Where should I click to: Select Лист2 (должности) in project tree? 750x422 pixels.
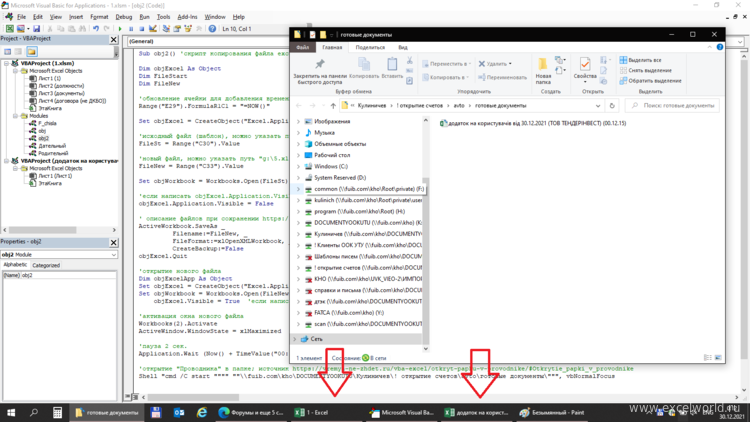(x=61, y=86)
